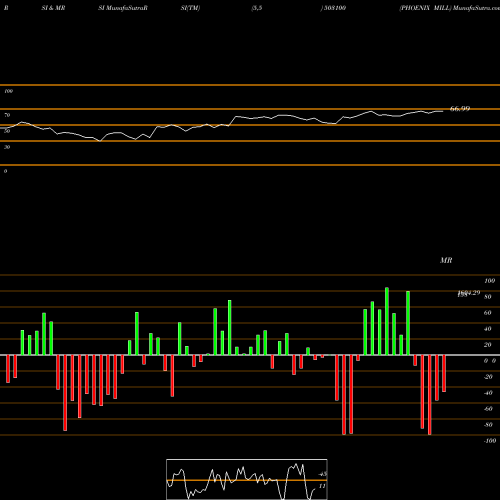Click the 'SI MunafaSutraR' header text
Viewport: 500px width, 500px height.
coord(123,8)
